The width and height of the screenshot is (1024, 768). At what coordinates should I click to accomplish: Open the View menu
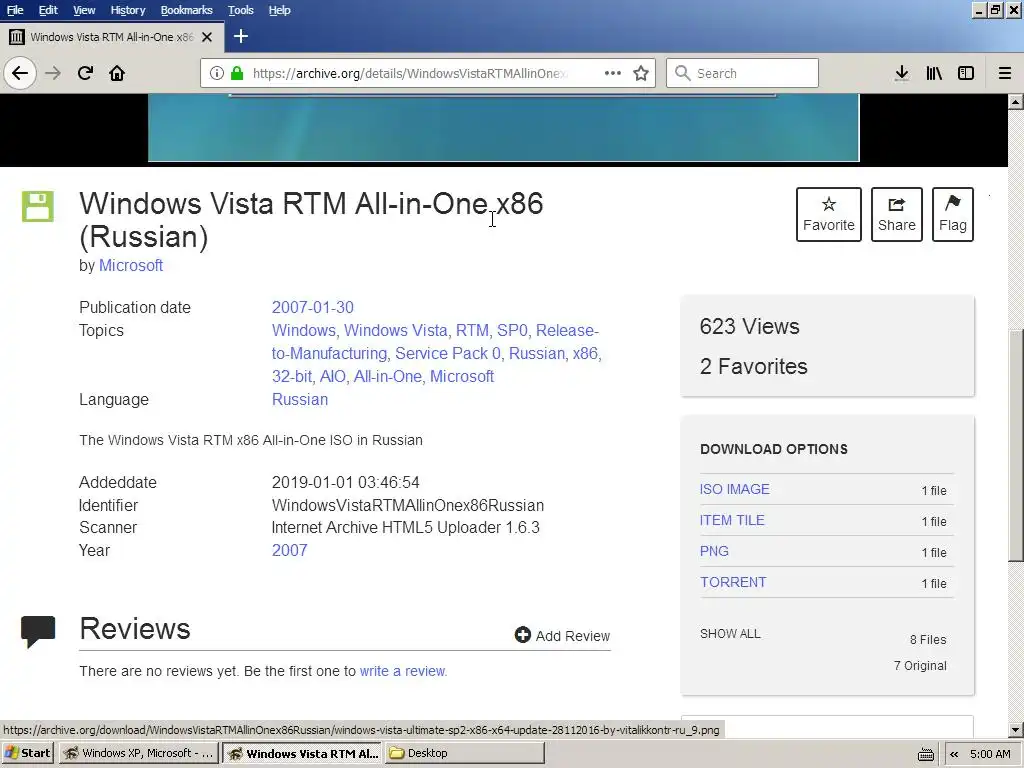pyautogui.click(x=84, y=10)
